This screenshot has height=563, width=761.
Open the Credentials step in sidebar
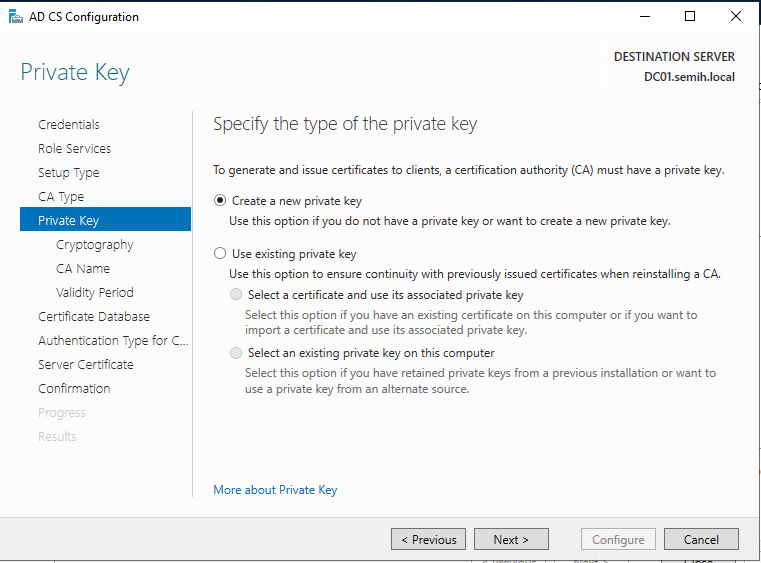point(69,124)
